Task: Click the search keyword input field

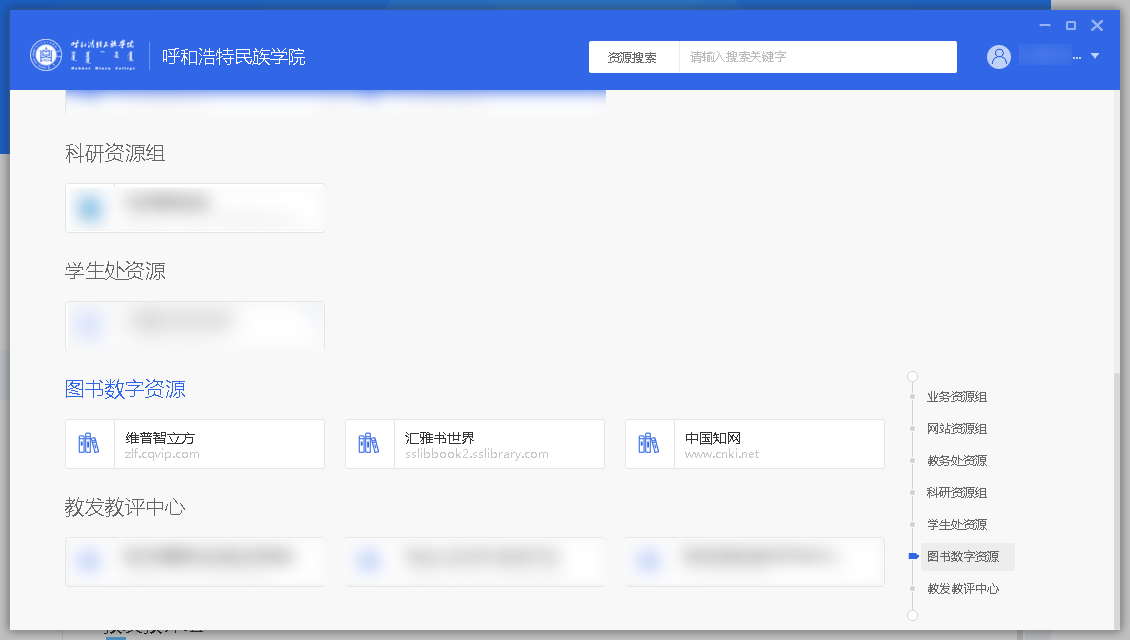Action: [817, 57]
